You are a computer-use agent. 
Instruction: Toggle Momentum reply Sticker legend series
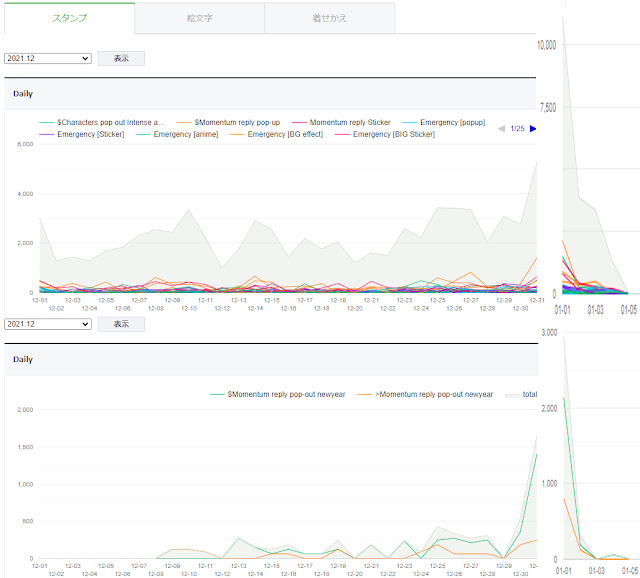(x=342, y=122)
